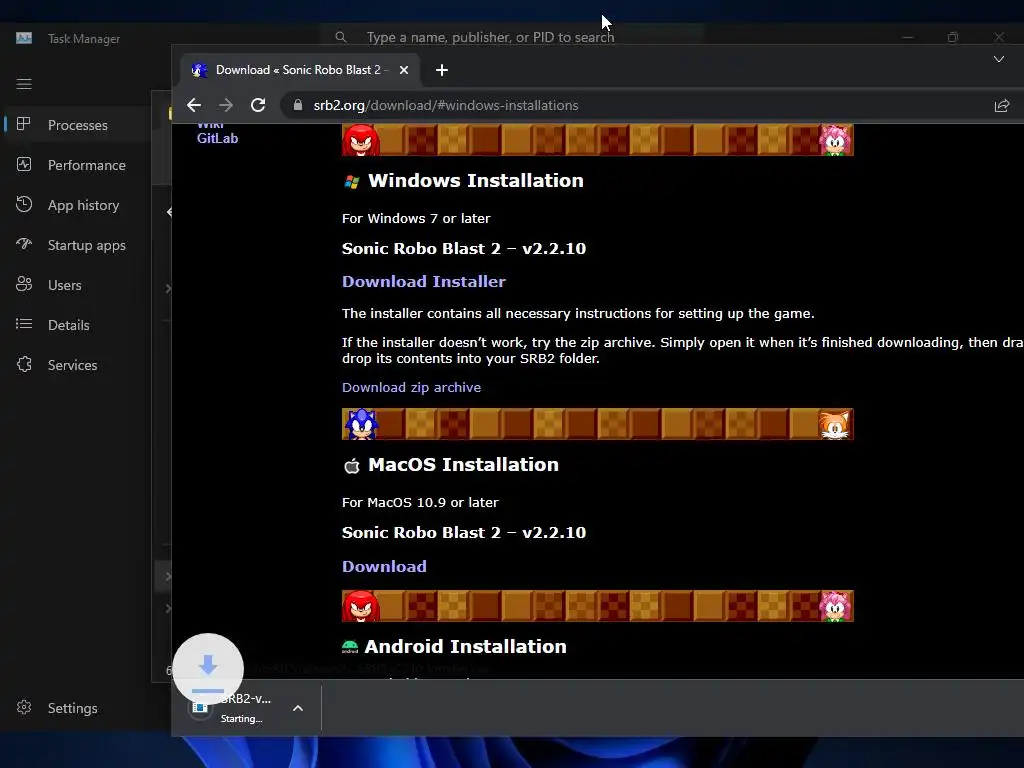This screenshot has height=768, width=1024.
Task: Open the tab search chevron in browser
Action: click(999, 59)
